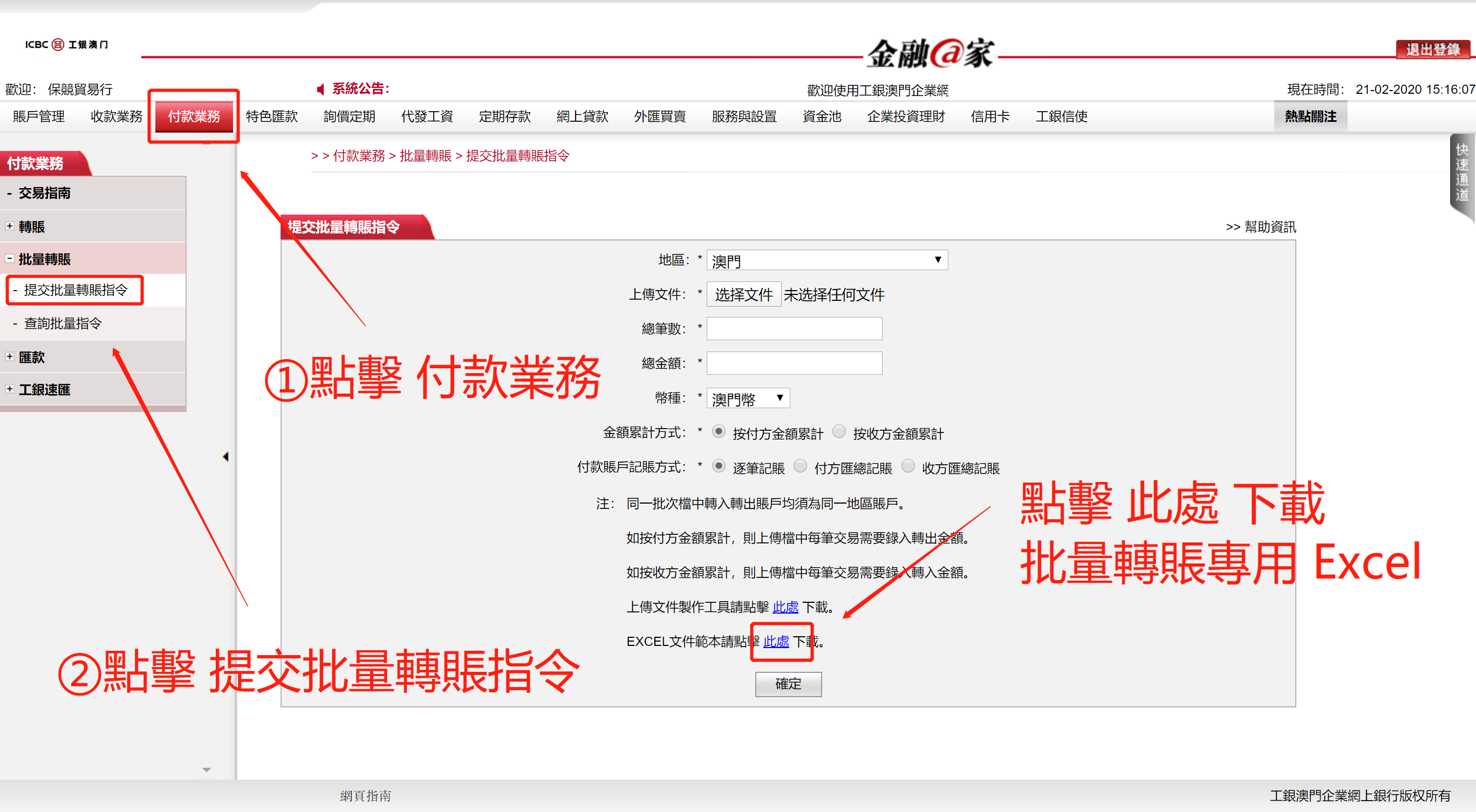Select 按收方金額累計 accumulation option
Screen dimensions: 1476x812
(x=839, y=431)
